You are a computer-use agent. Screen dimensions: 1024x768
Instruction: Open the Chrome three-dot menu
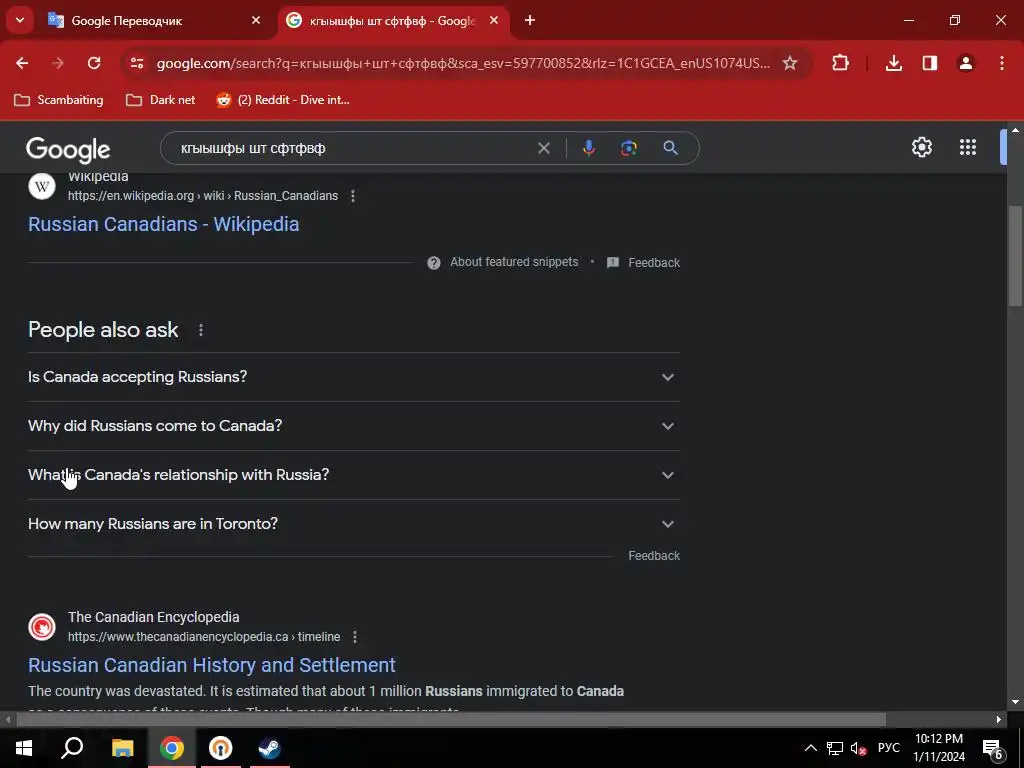[1002, 63]
